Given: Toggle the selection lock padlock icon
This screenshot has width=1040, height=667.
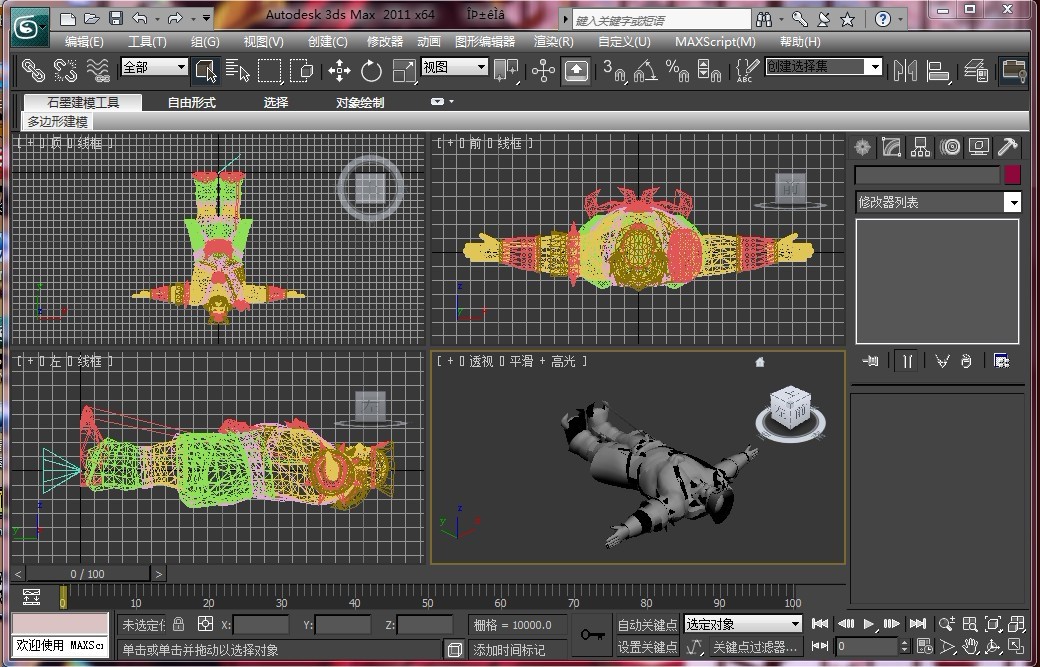Looking at the screenshot, I should click(179, 624).
